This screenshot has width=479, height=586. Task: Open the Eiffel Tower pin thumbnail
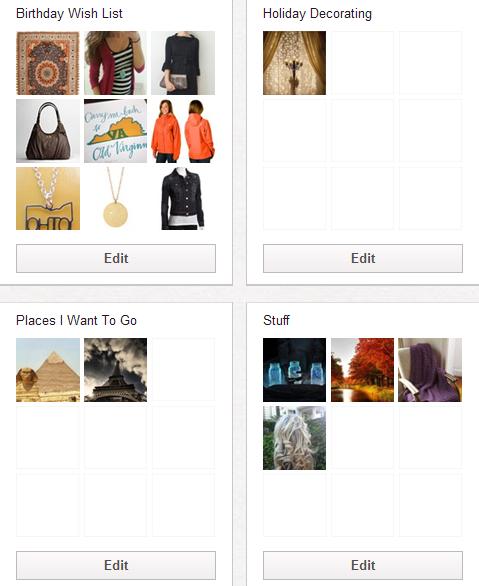pos(115,370)
